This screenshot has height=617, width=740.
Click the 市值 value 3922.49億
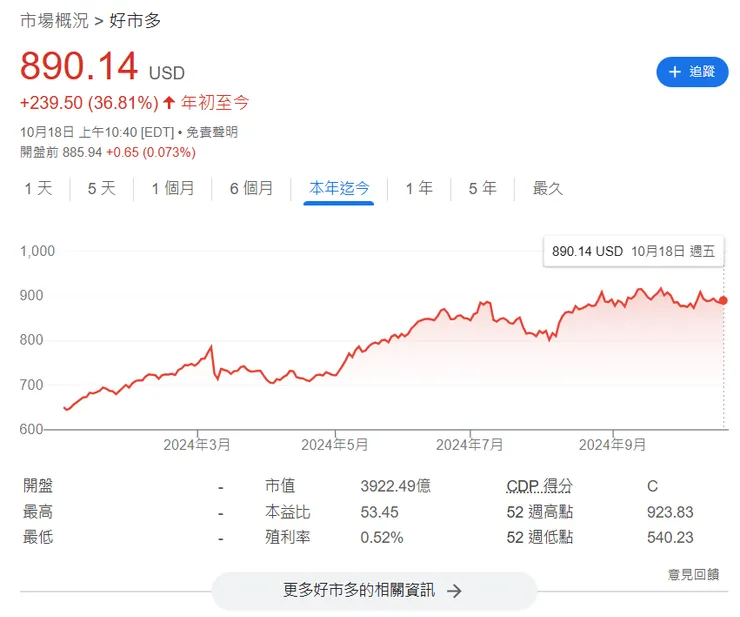[395, 486]
